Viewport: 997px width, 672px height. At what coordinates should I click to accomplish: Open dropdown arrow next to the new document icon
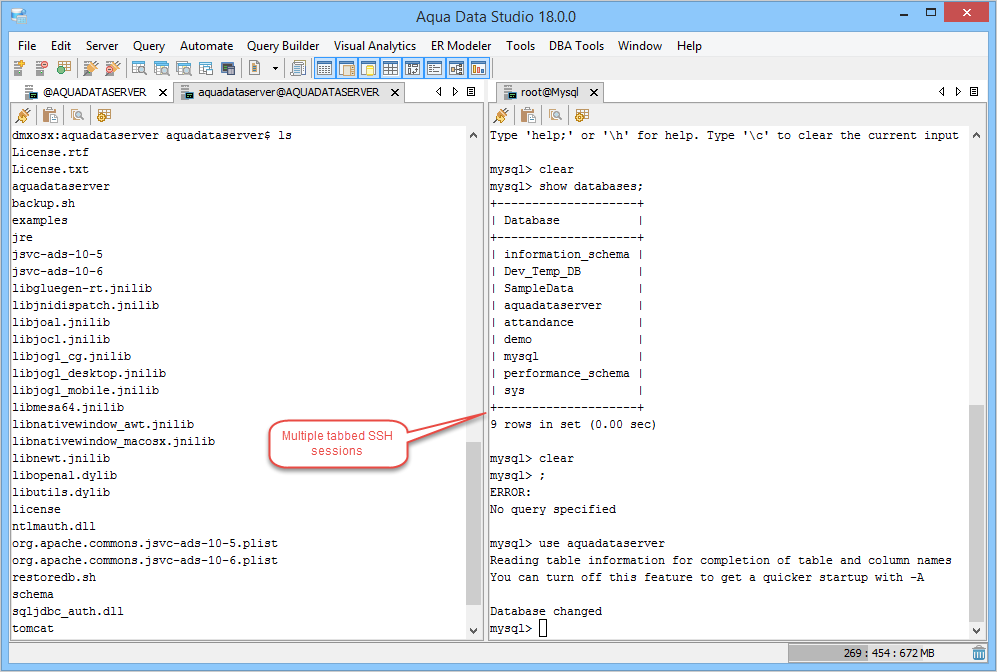275,68
